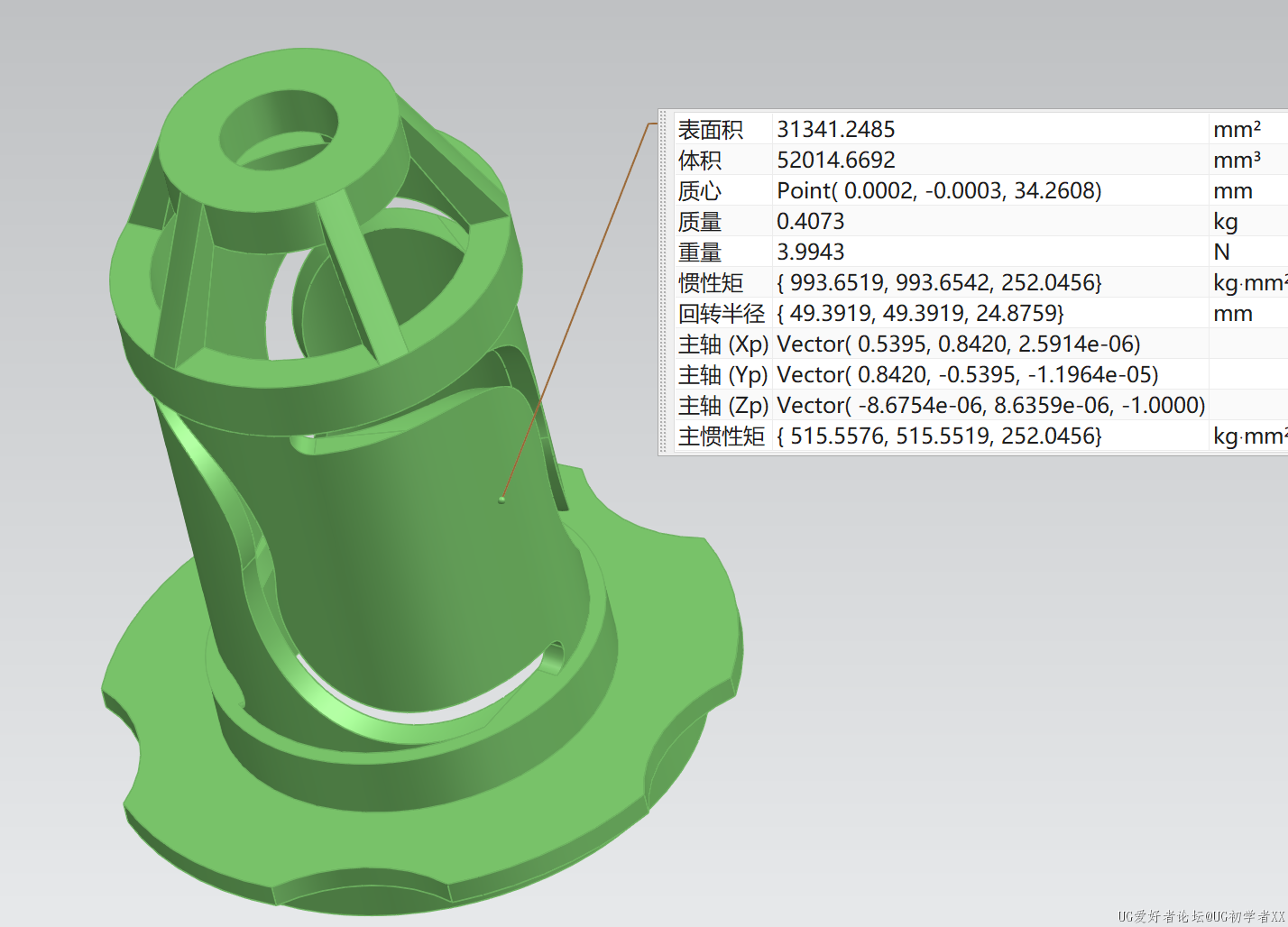Viewport: 1288px width, 927px height.
Task: Click the mass value 0.4073
Action: point(811,222)
